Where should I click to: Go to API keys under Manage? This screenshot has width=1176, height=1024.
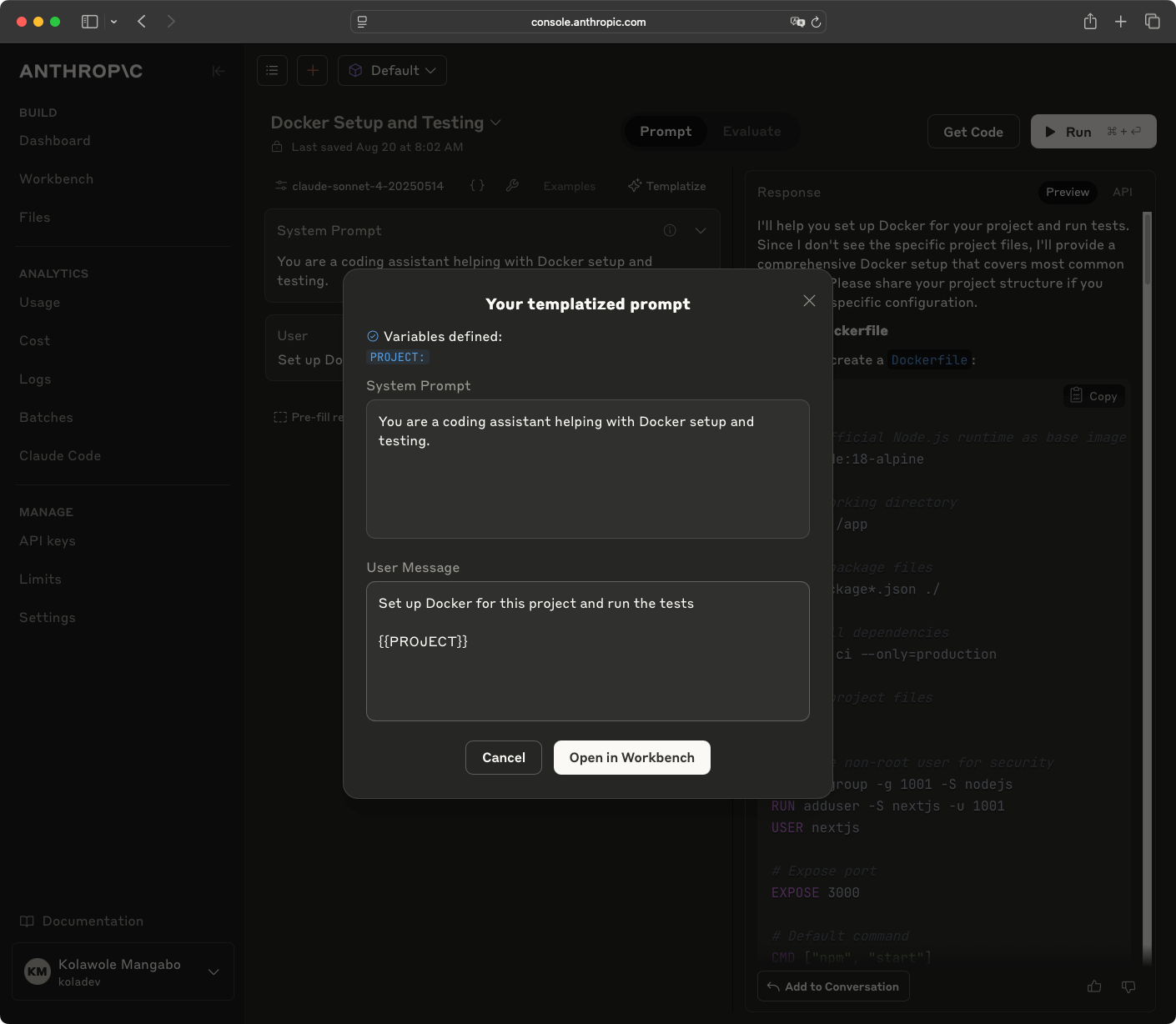(x=47, y=540)
